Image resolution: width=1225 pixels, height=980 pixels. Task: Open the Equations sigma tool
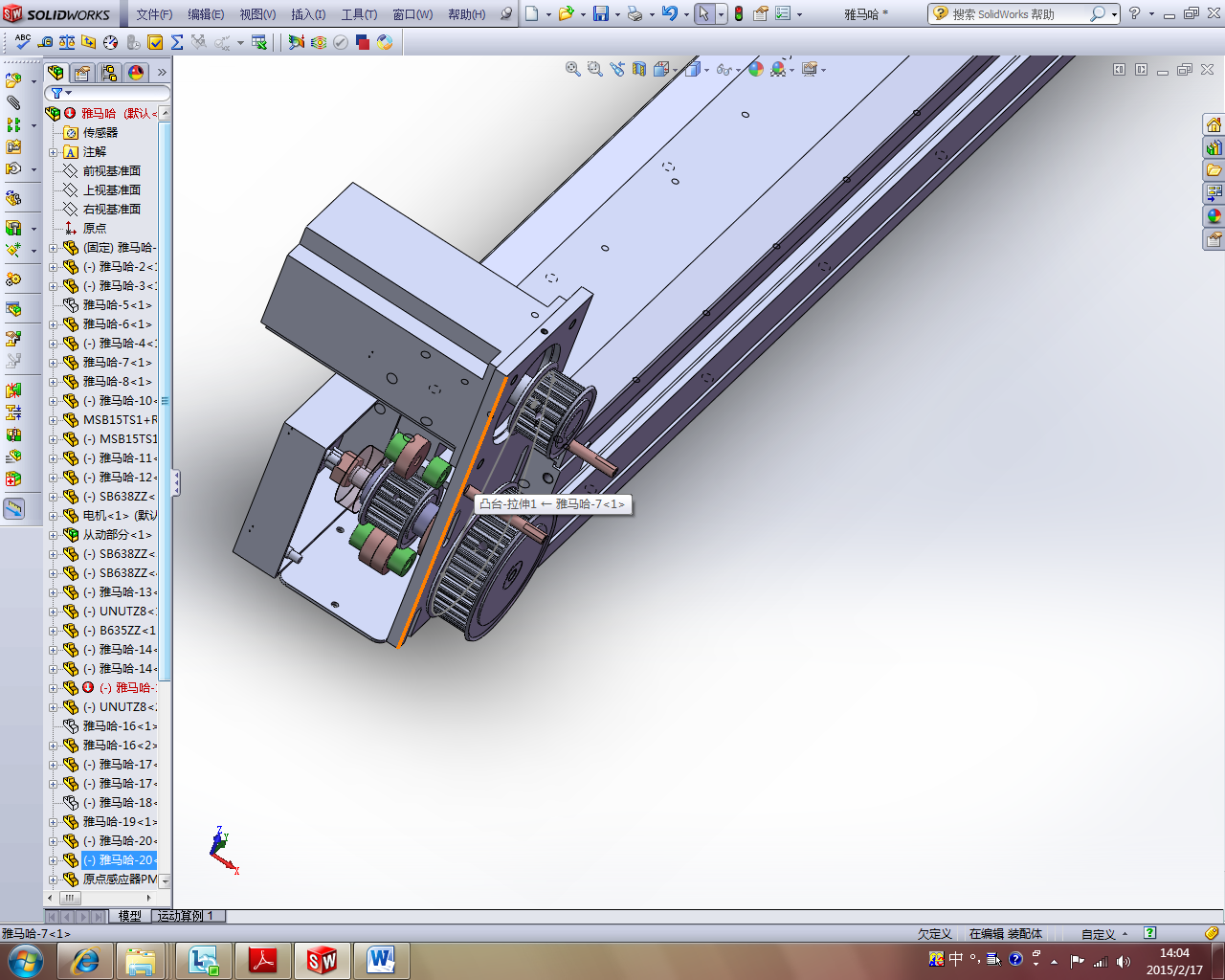[177, 42]
